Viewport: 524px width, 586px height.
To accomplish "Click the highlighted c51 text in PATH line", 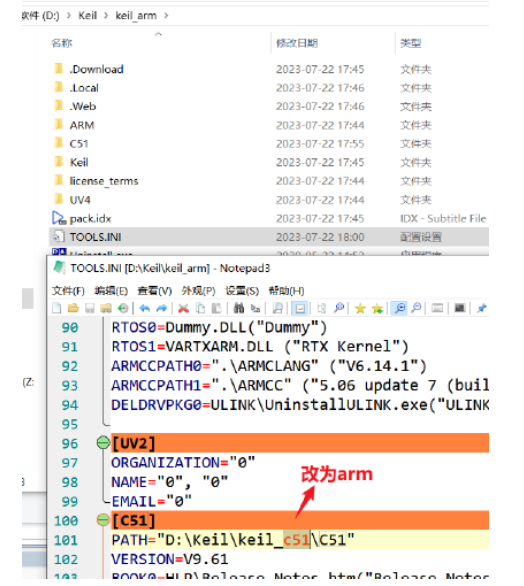I will pos(296,540).
